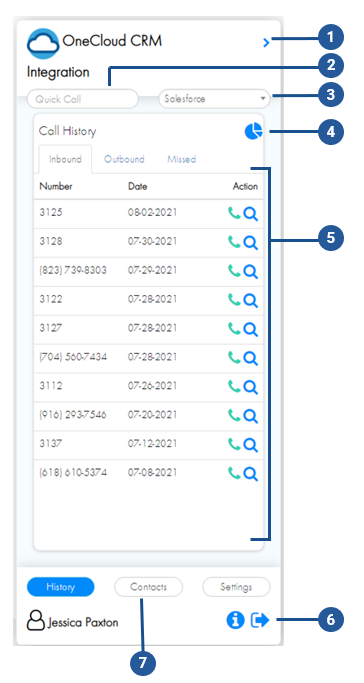Switch to the Outbound tab
Viewport: 364px width, 683px height.
[x=124, y=159]
